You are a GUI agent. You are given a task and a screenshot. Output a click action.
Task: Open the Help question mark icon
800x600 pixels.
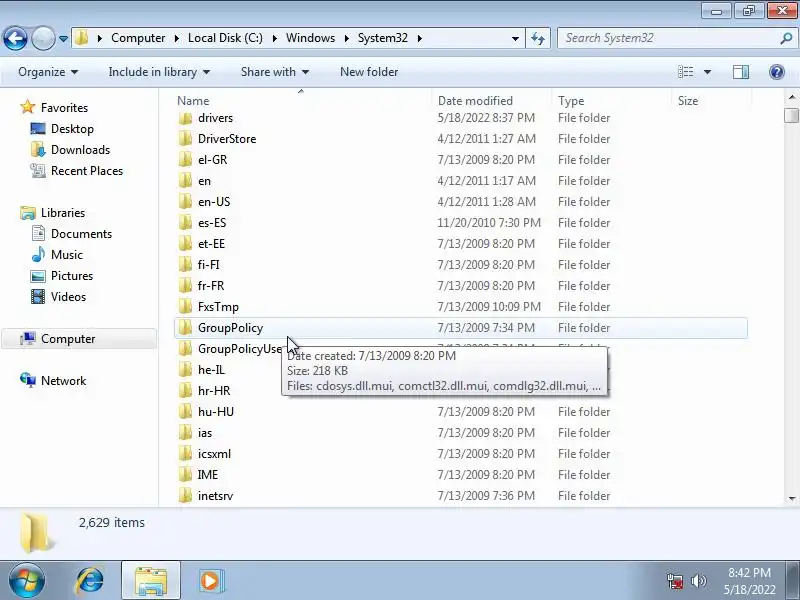pos(777,72)
